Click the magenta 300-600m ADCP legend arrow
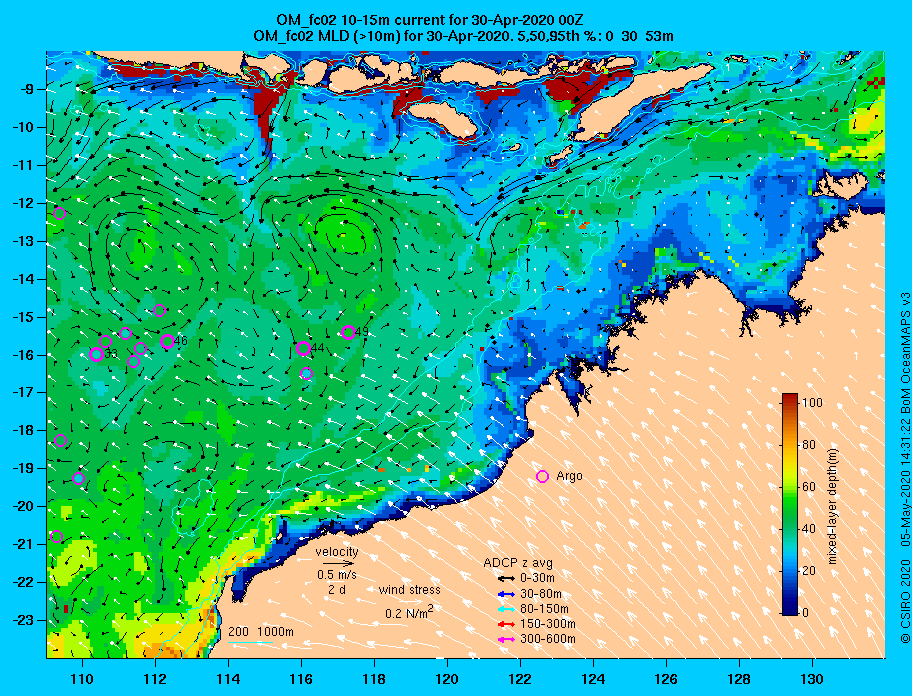 (x=506, y=640)
